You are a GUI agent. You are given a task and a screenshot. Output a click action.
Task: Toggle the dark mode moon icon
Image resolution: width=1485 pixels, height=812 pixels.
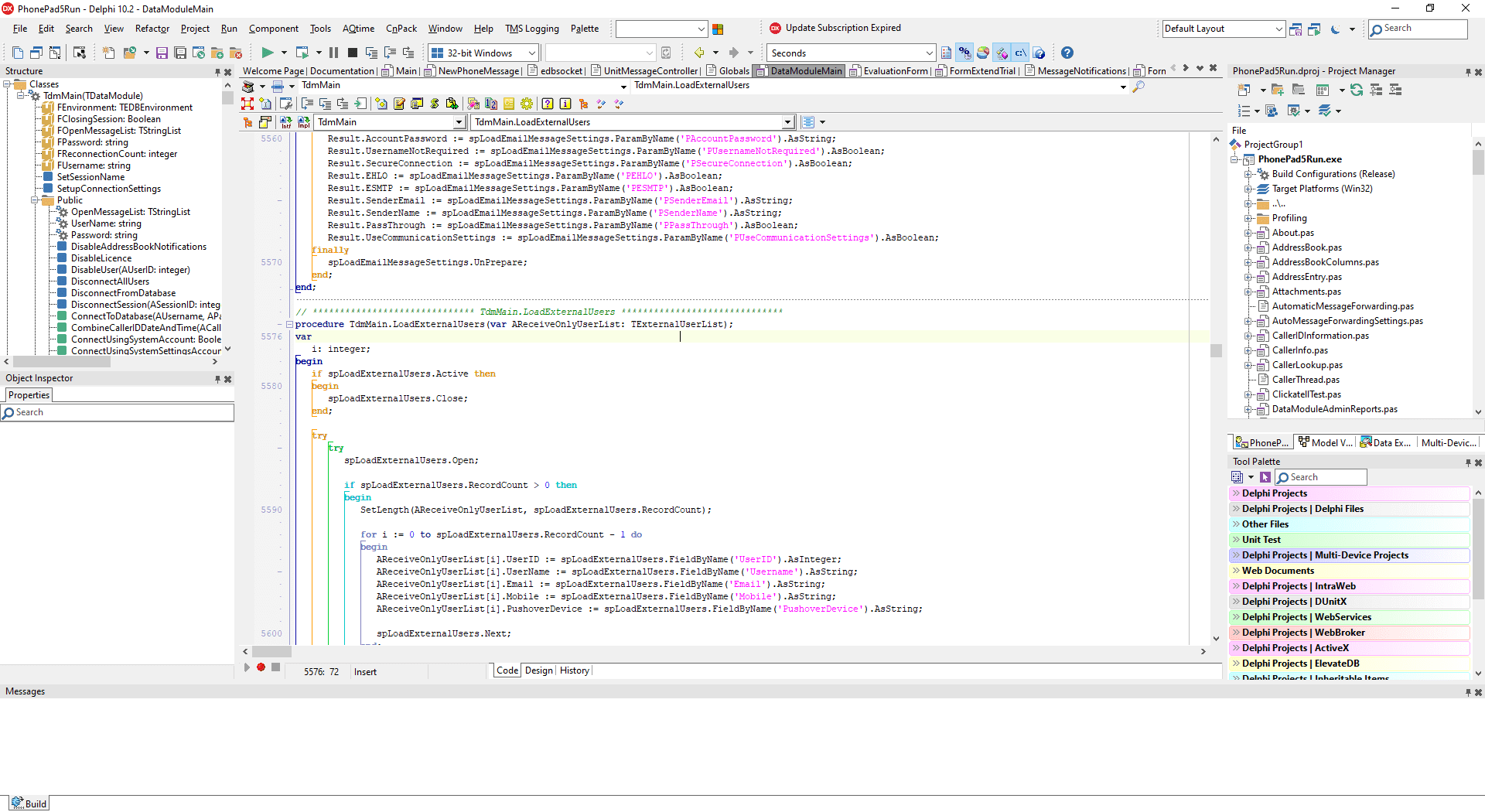point(1335,29)
